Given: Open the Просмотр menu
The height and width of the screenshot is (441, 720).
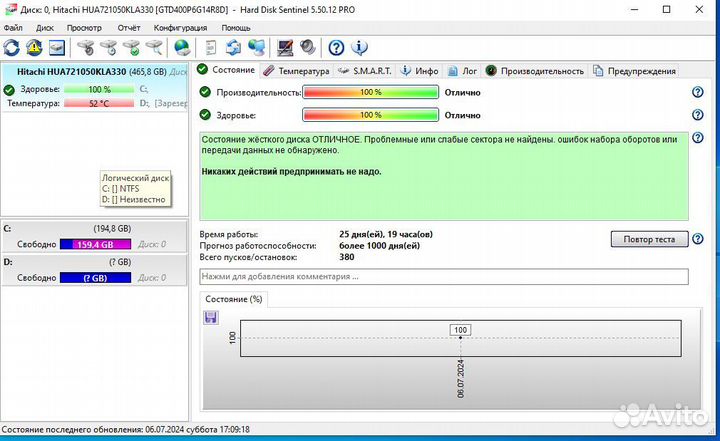Looking at the screenshot, I should coord(84,28).
